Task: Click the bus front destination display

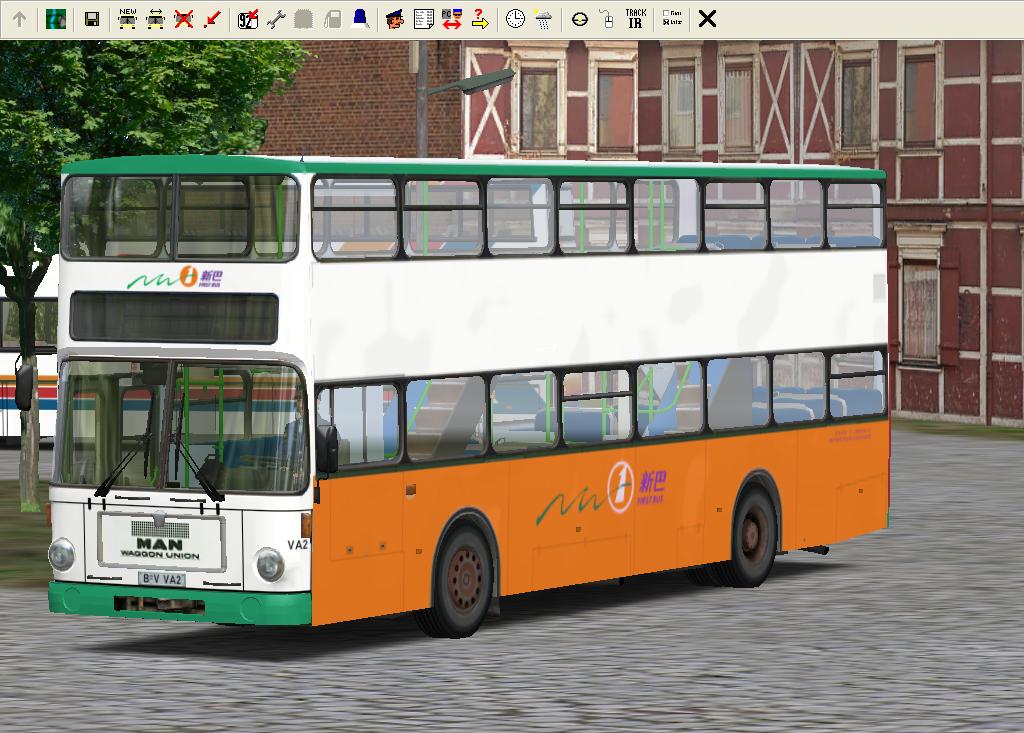Action: tap(174, 318)
